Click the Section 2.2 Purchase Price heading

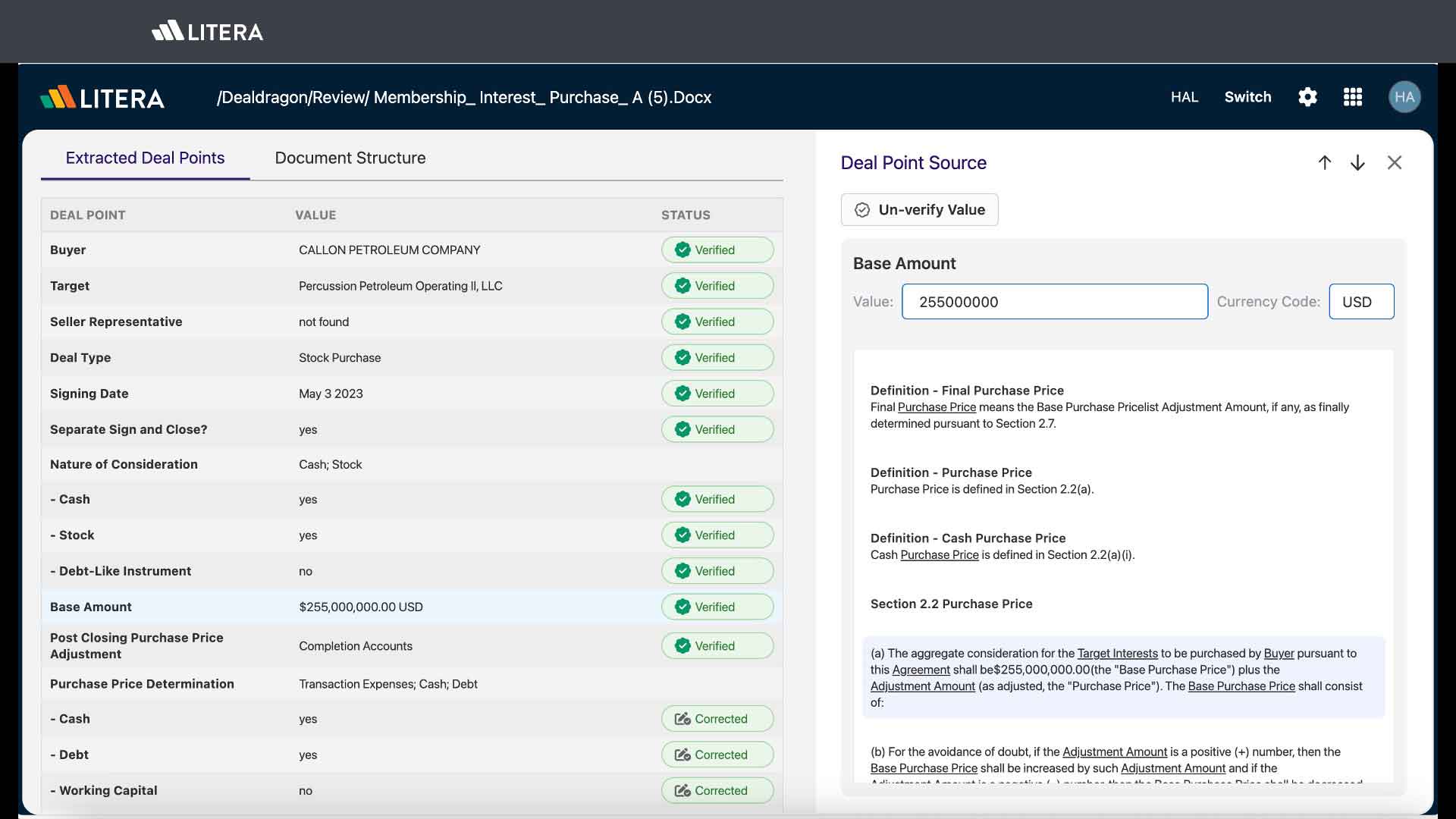(951, 604)
